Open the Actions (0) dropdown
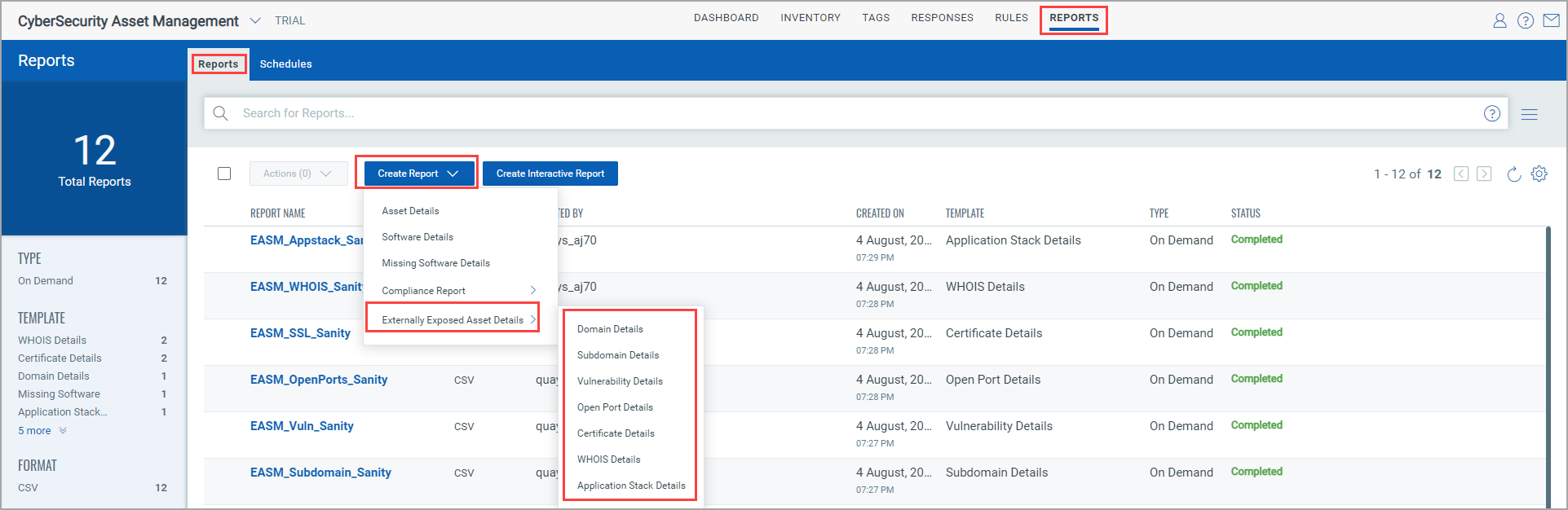Viewport: 1568px width, 510px height. pyautogui.click(x=298, y=174)
